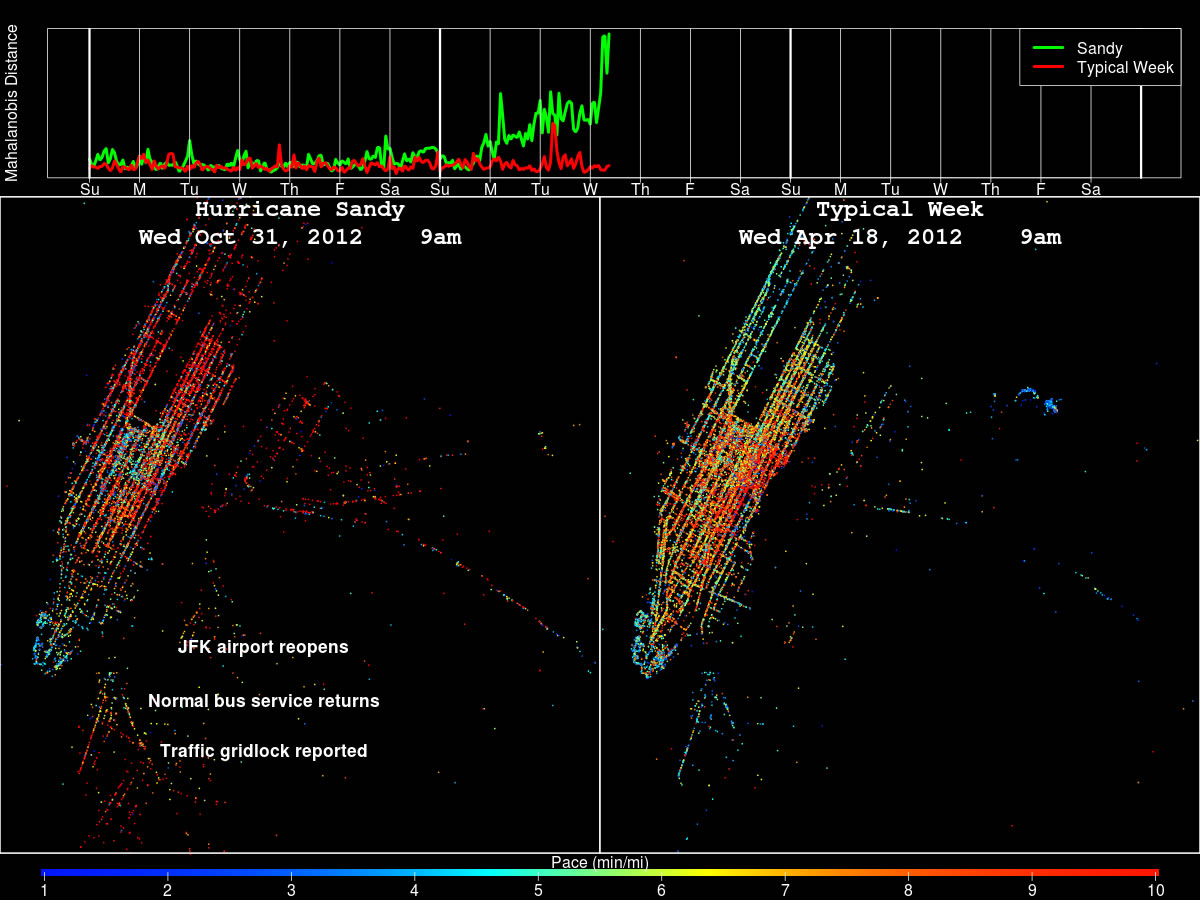Click the "Pace (min/mi)" colorbar label
Image resolution: width=1200 pixels, height=900 pixels.
point(600,862)
